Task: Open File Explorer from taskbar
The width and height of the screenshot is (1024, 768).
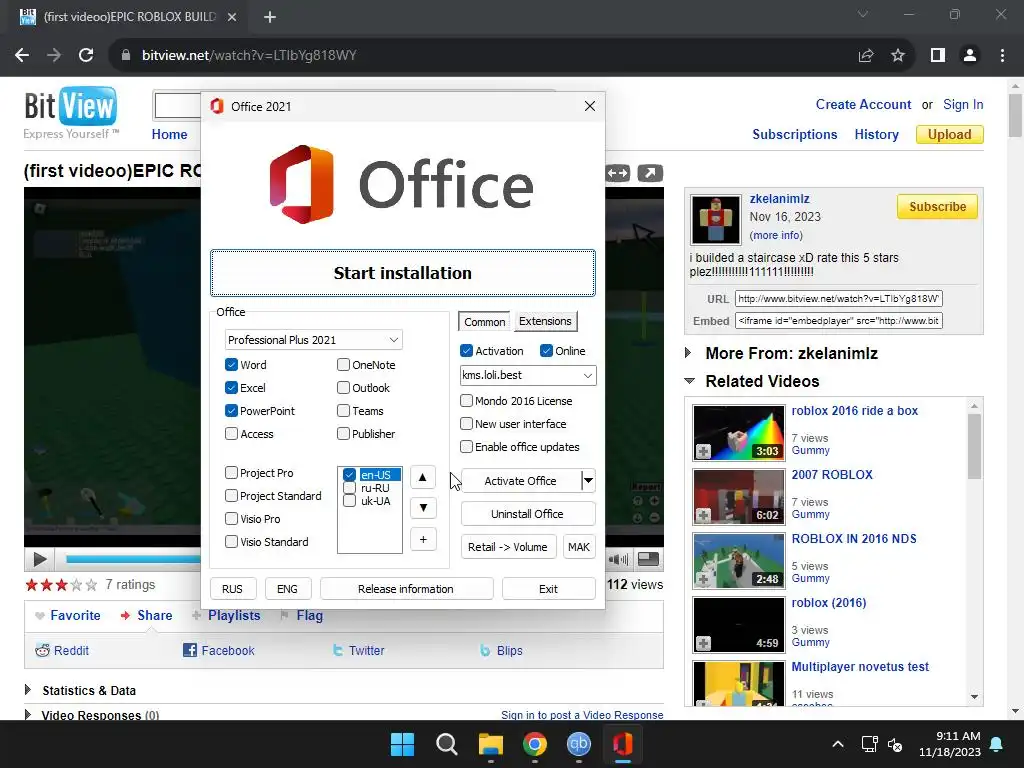Action: pos(490,744)
